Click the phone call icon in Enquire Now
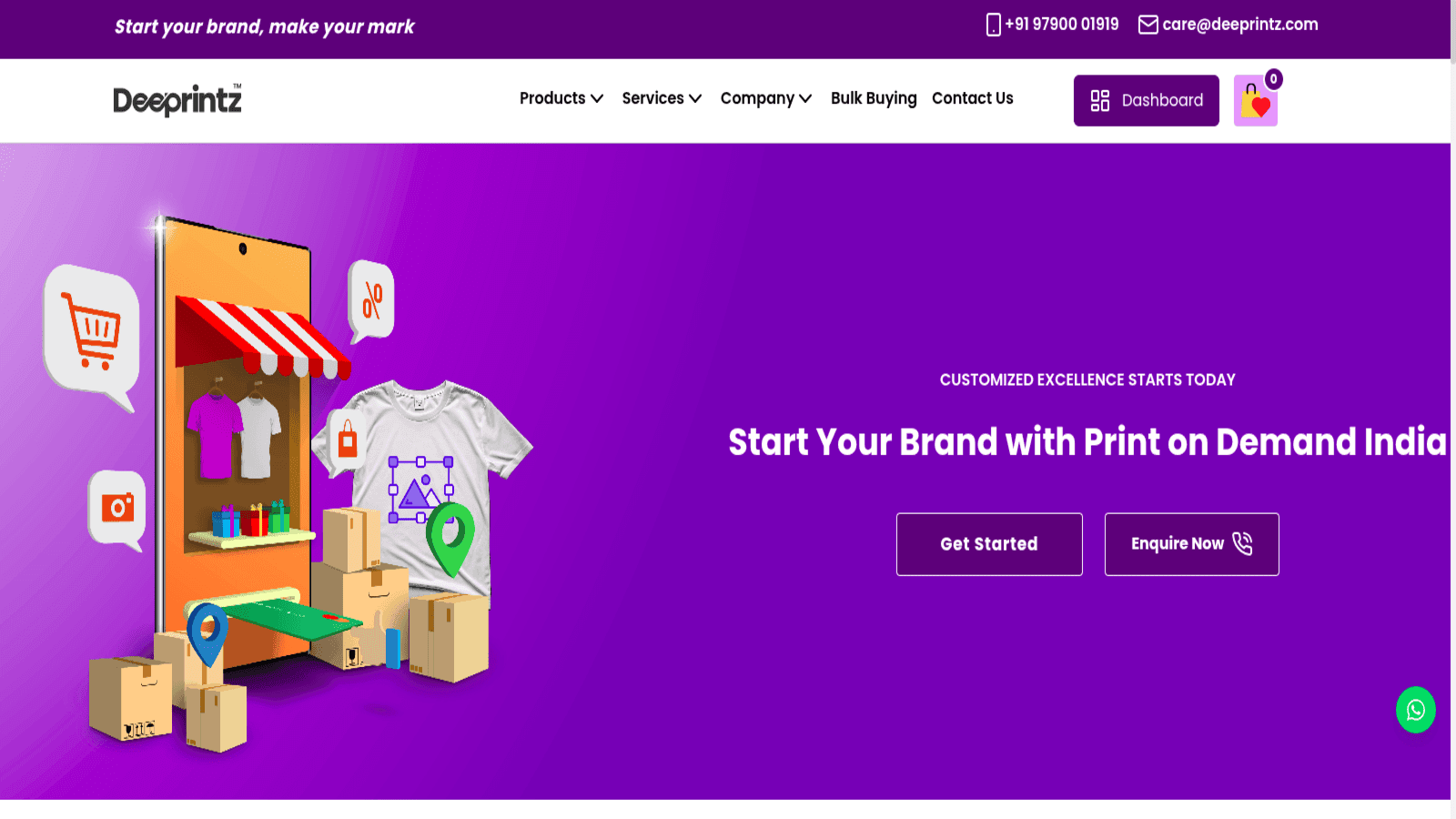 pos(1242,543)
